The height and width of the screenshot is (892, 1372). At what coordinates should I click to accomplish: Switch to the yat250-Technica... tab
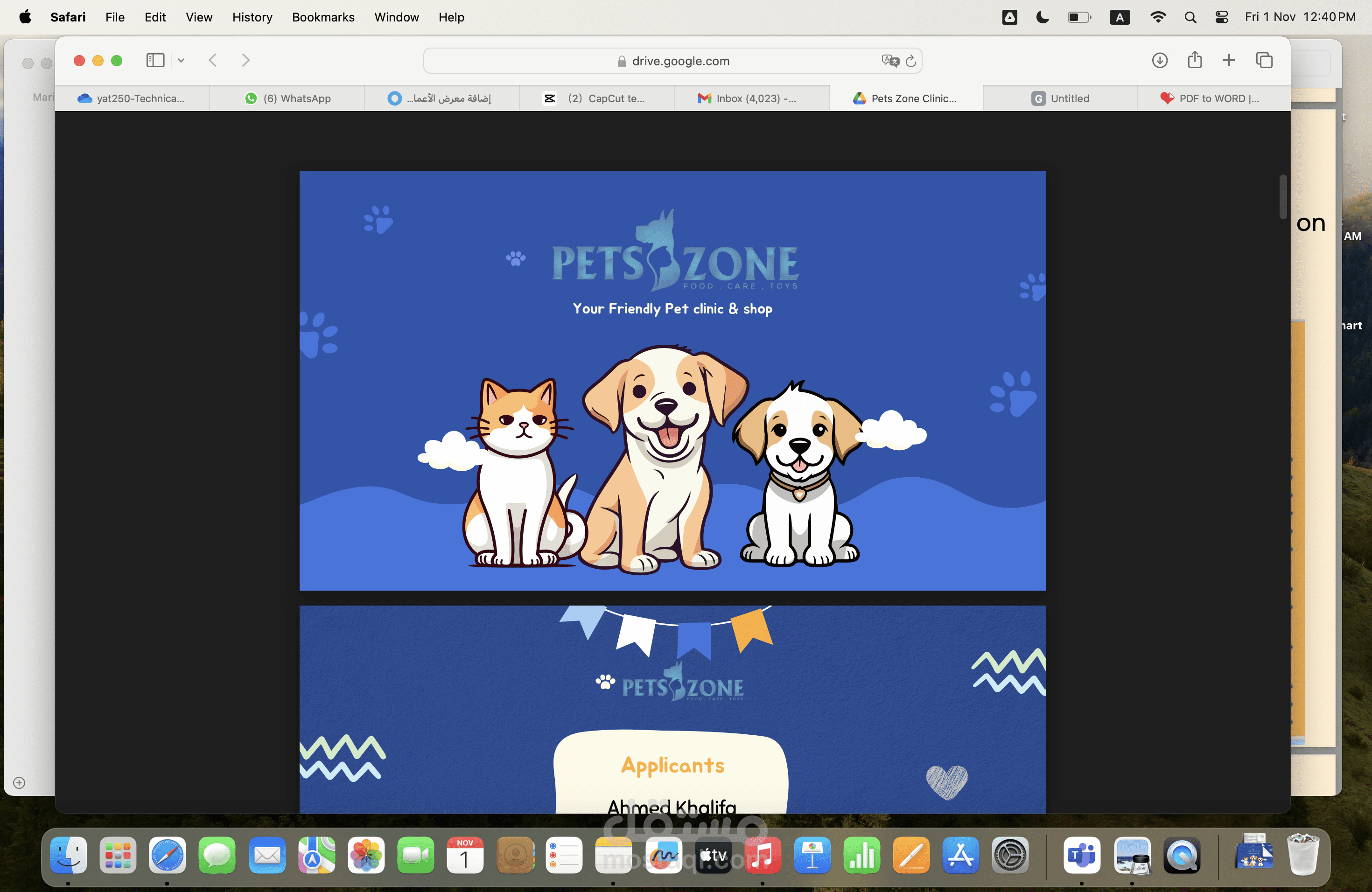tap(132, 98)
